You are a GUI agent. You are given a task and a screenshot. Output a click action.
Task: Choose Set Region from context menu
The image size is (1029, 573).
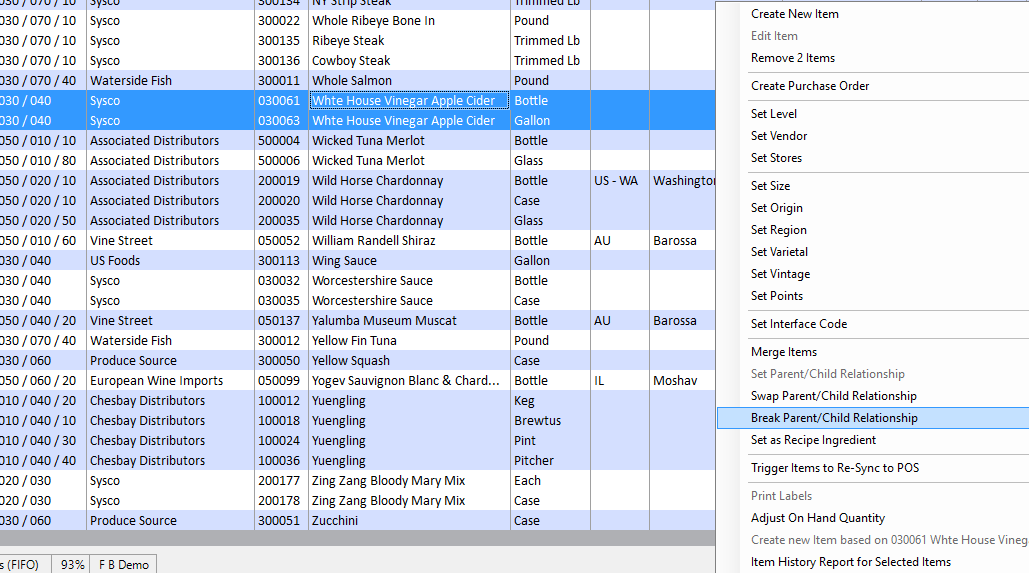point(778,230)
